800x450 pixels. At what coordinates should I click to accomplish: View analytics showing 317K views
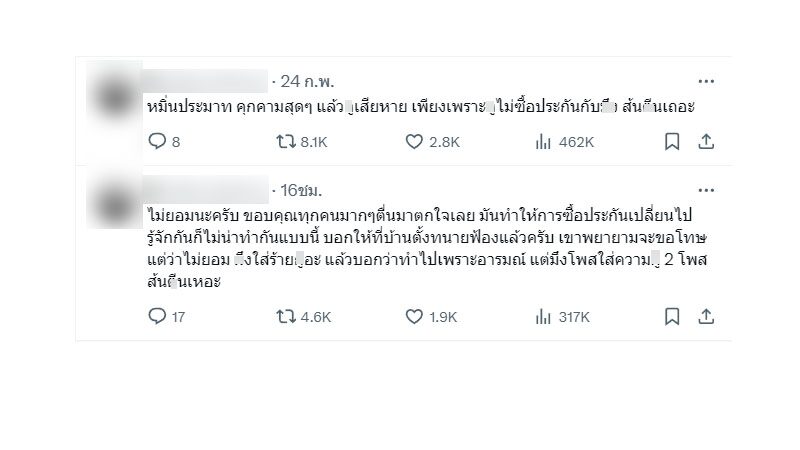click(545, 317)
